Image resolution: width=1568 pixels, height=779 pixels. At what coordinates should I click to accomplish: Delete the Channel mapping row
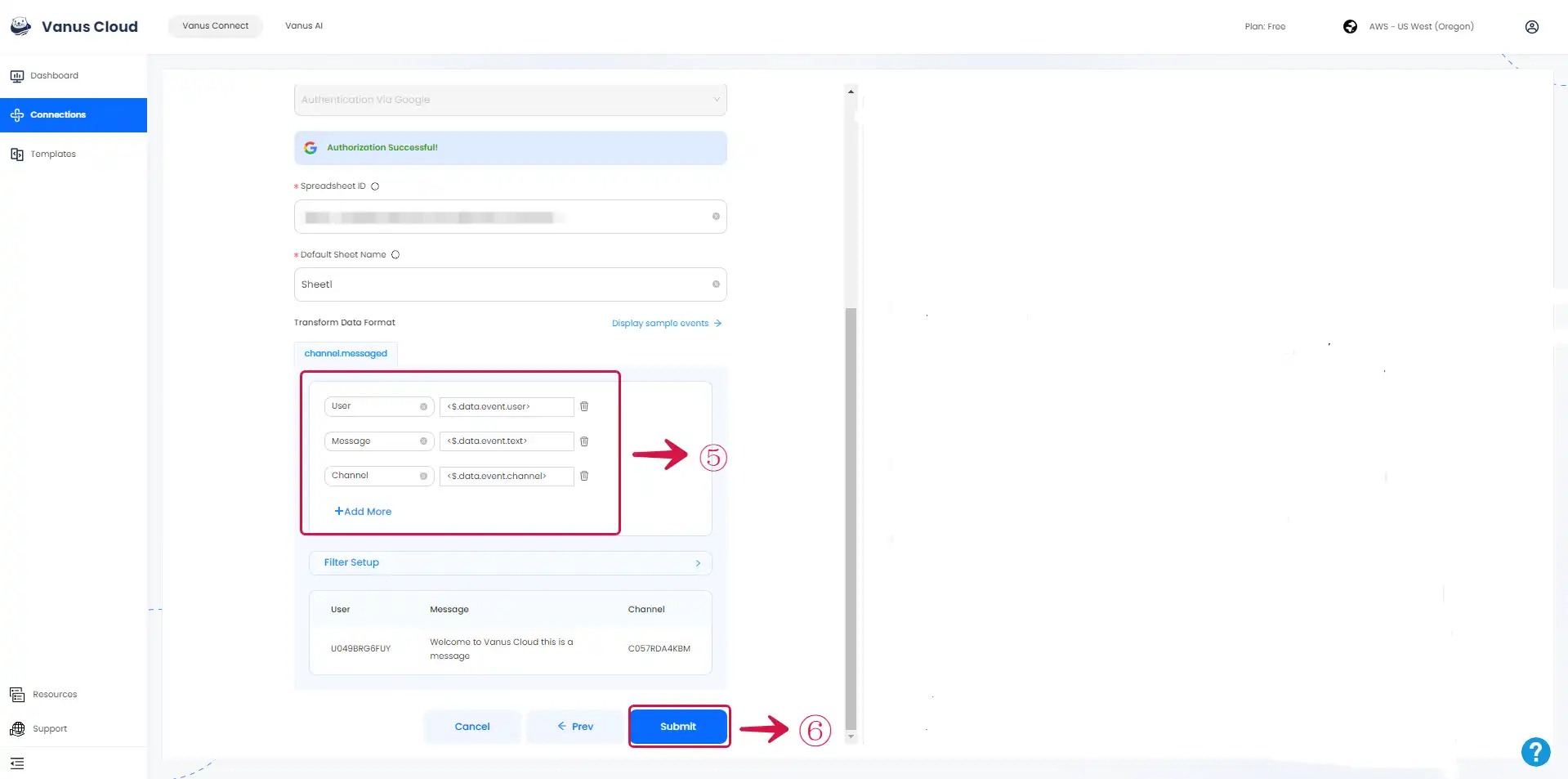pyautogui.click(x=584, y=476)
